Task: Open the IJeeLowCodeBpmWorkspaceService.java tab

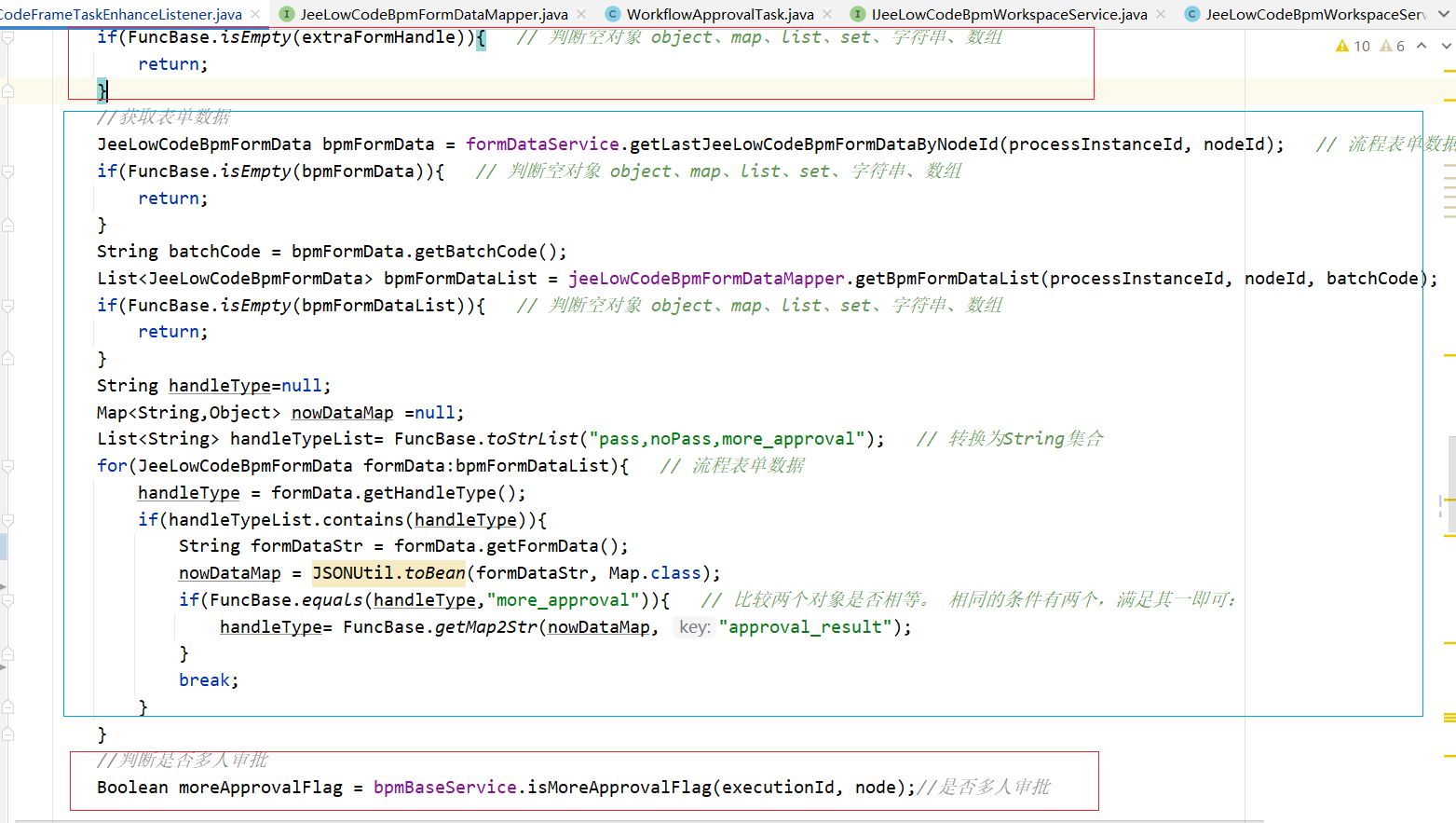Action: pos(1009,14)
